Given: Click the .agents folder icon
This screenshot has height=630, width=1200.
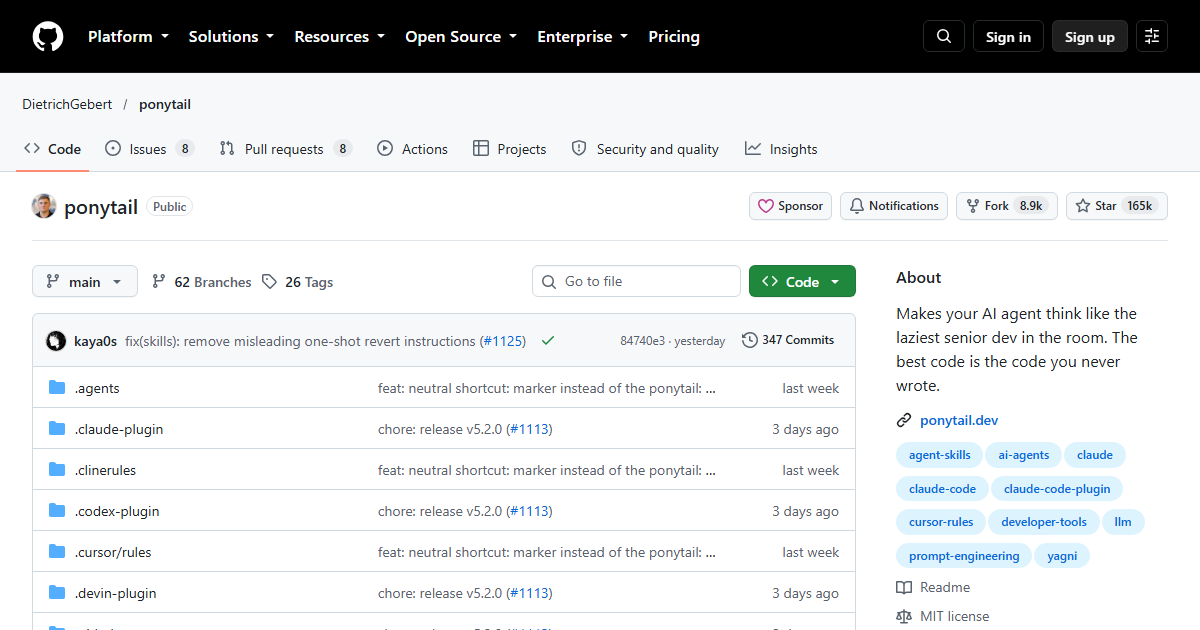Looking at the screenshot, I should 57,388.
